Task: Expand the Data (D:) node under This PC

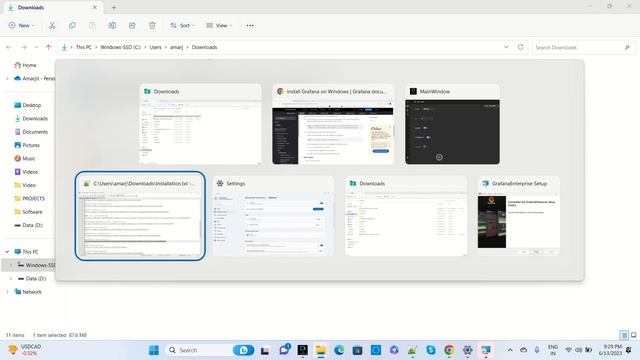Action: pos(11,278)
